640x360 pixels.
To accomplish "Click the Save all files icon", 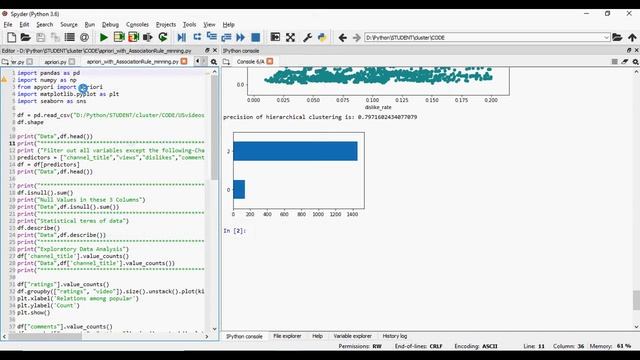I will [55, 38].
